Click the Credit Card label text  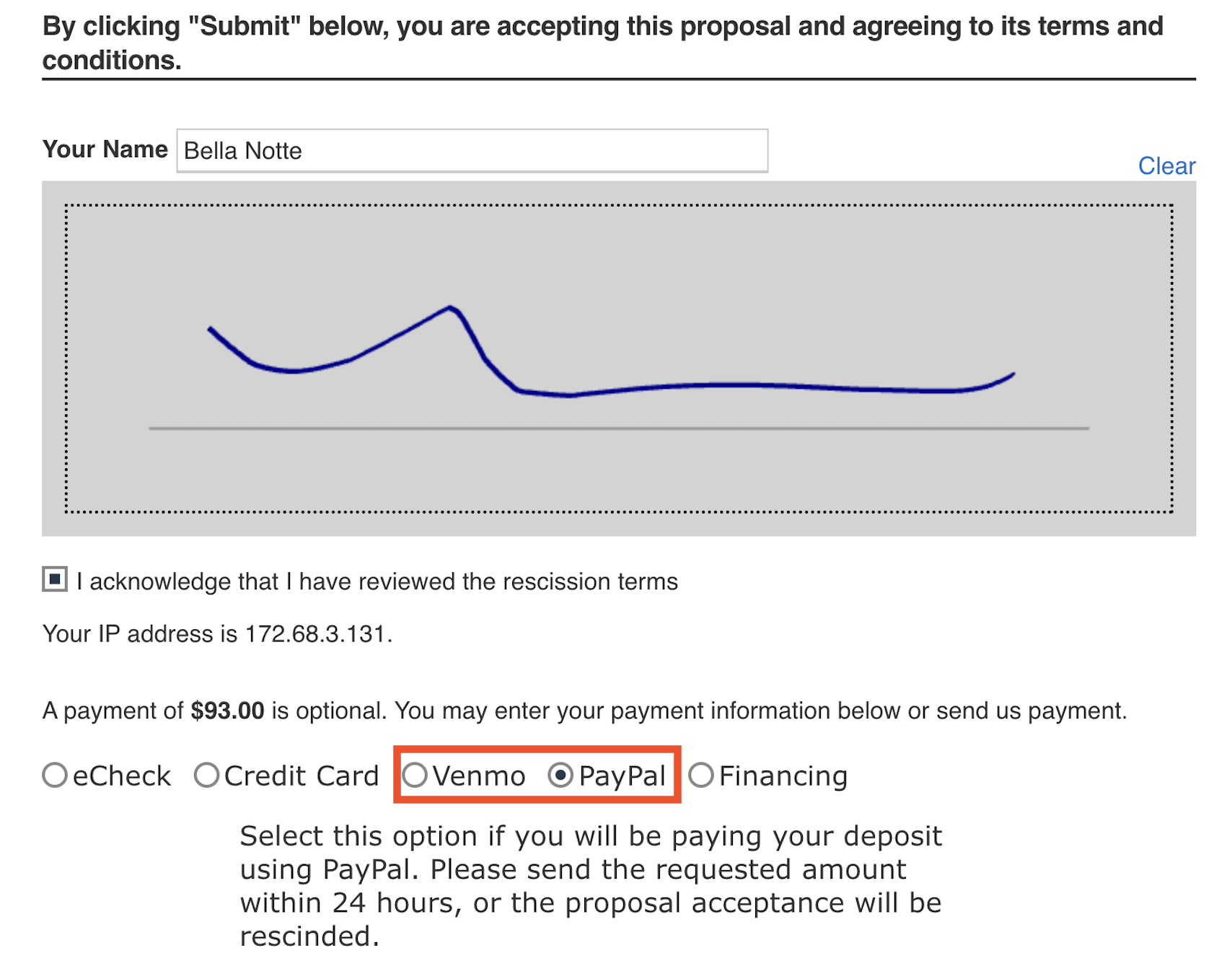coord(301,776)
